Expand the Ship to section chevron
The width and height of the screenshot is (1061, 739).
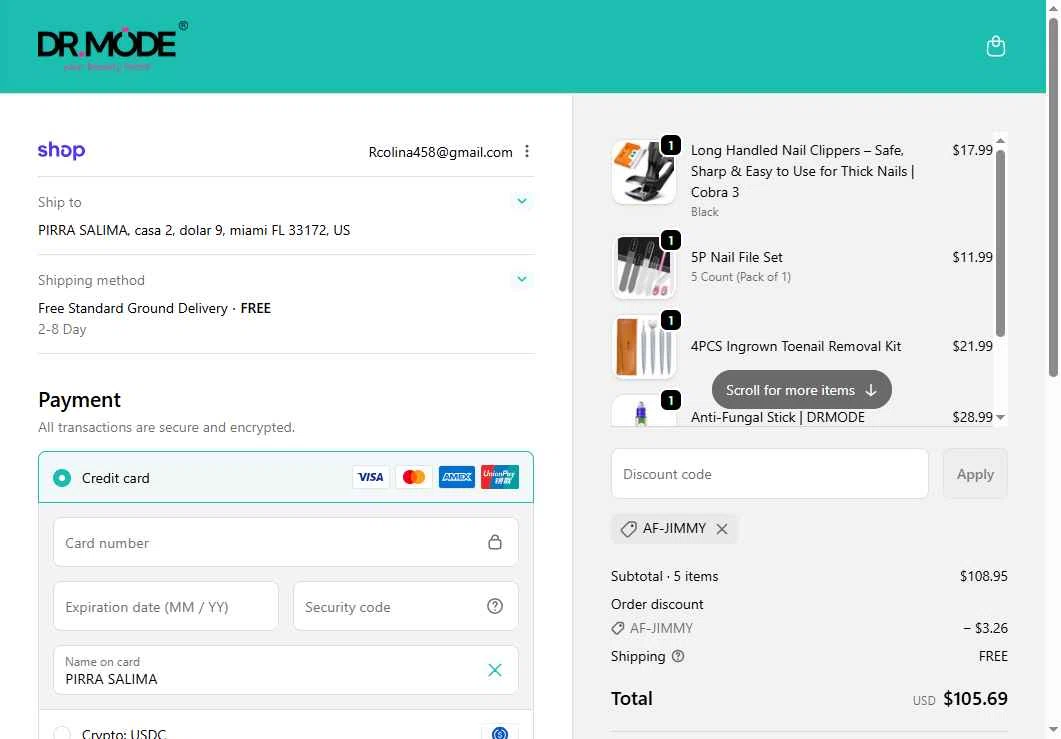click(x=522, y=201)
